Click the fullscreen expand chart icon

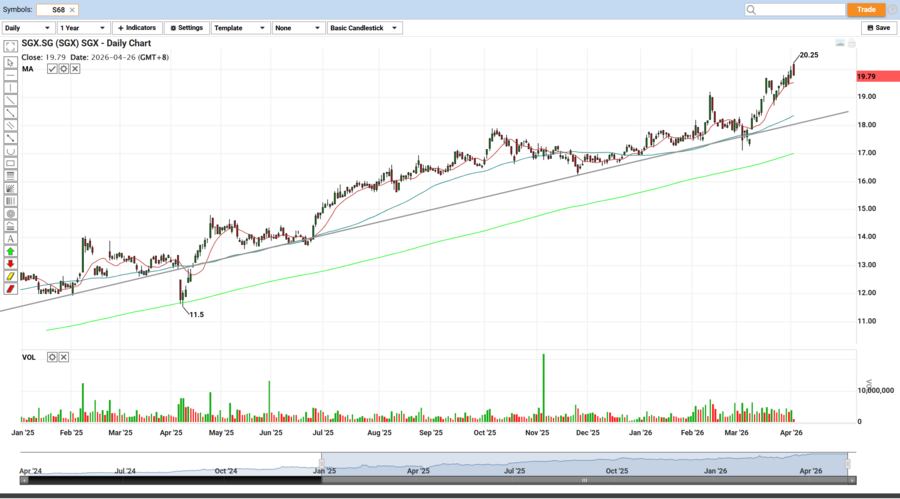(10, 47)
